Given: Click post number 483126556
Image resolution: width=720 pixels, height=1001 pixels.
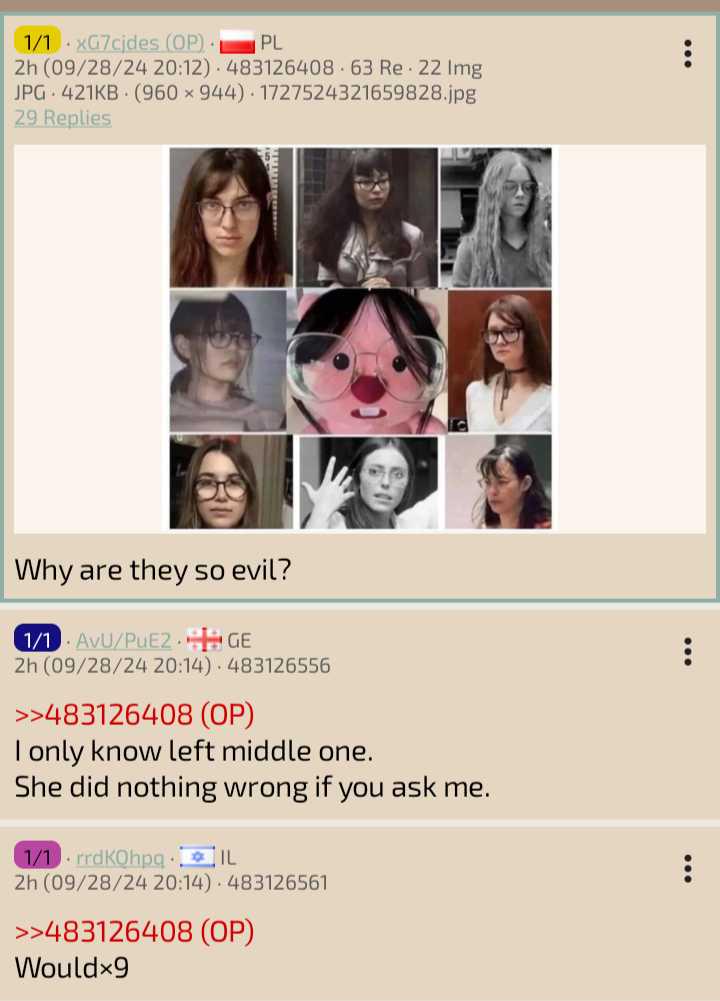Looking at the screenshot, I should 279,666.
